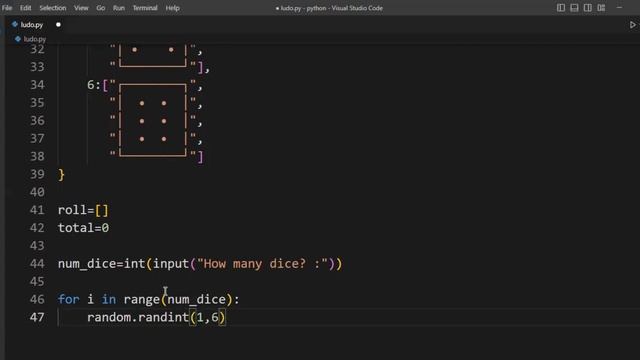Click the unsaved dot on ludo.py tab
640x360 pixels.
tap(58, 24)
